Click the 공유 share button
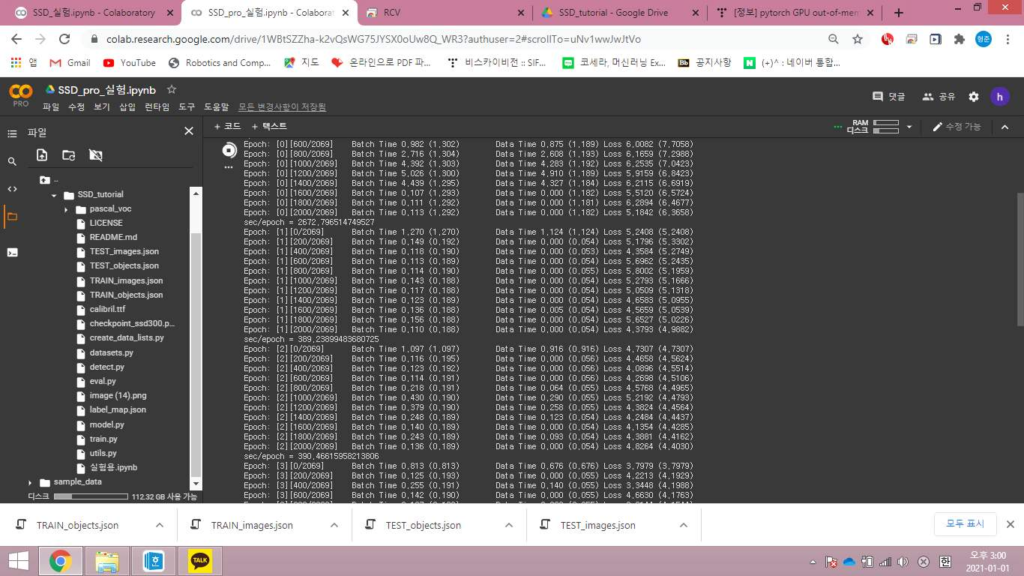The height and width of the screenshot is (576, 1024). pos(939,97)
